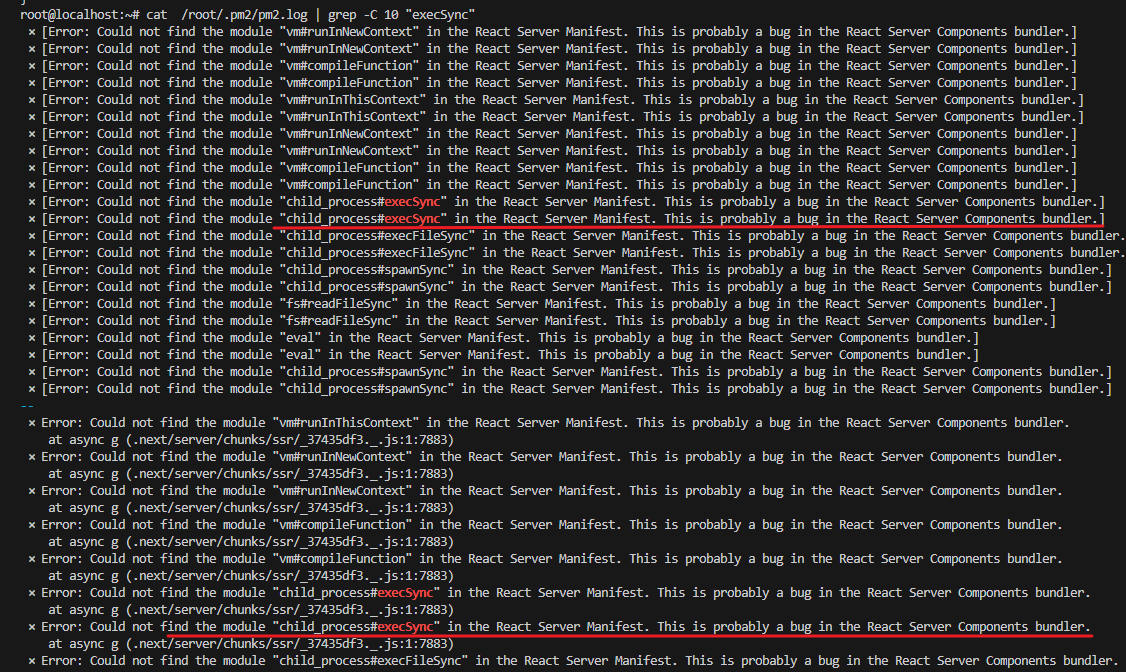Click "vm#runInNewContext" on the first output line

(349, 32)
